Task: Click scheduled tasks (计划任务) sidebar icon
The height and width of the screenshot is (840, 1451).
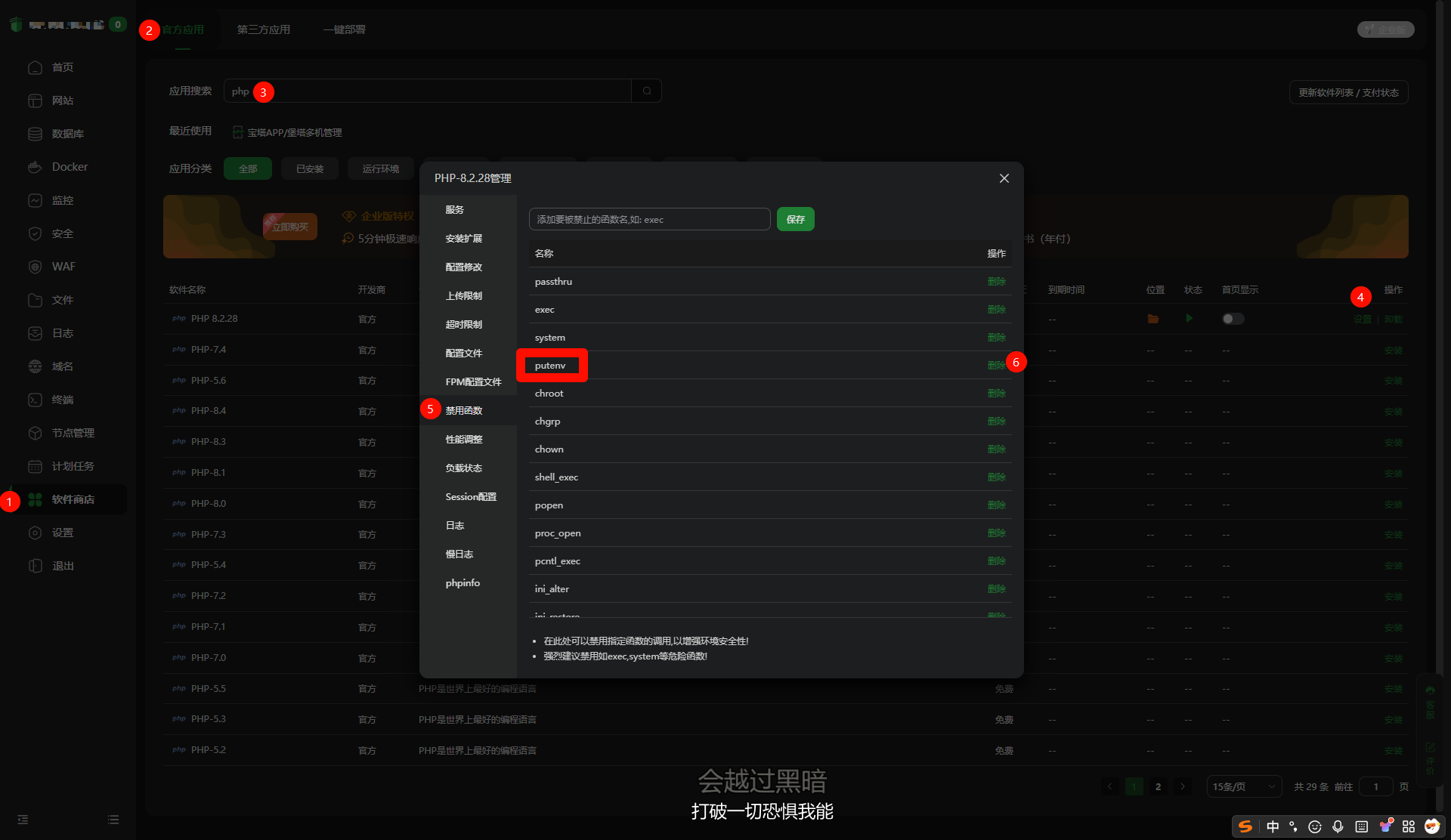Action: tap(35, 466)
